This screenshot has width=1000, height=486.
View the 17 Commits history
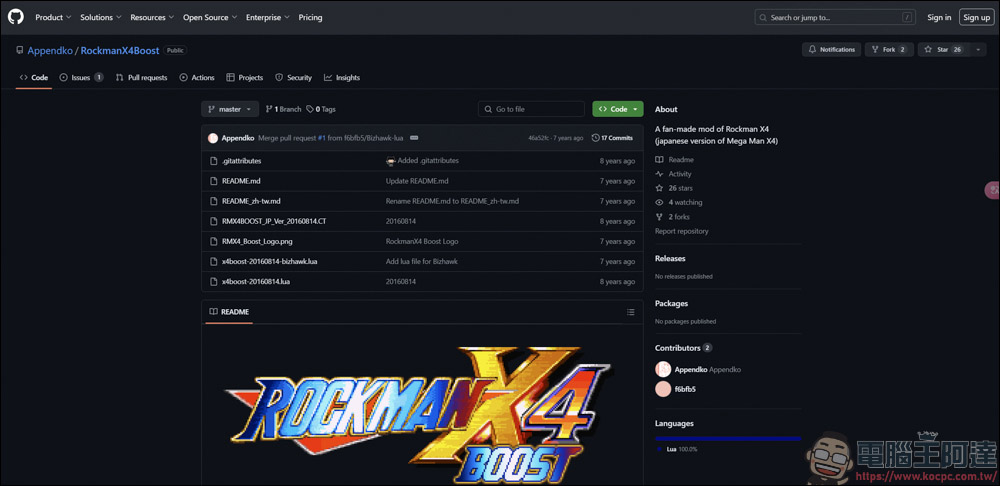pos(612,138)
